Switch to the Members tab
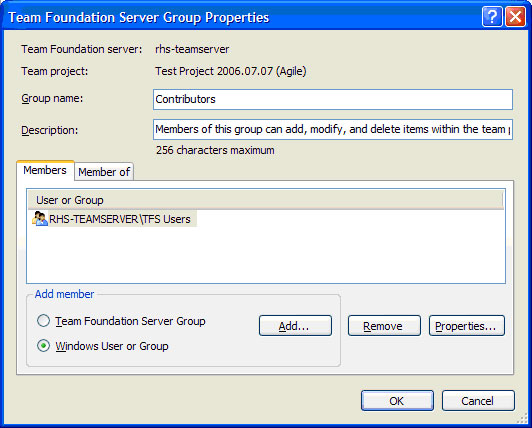The height and width of the screenshot is (428, 532). [x=45, y=170]
